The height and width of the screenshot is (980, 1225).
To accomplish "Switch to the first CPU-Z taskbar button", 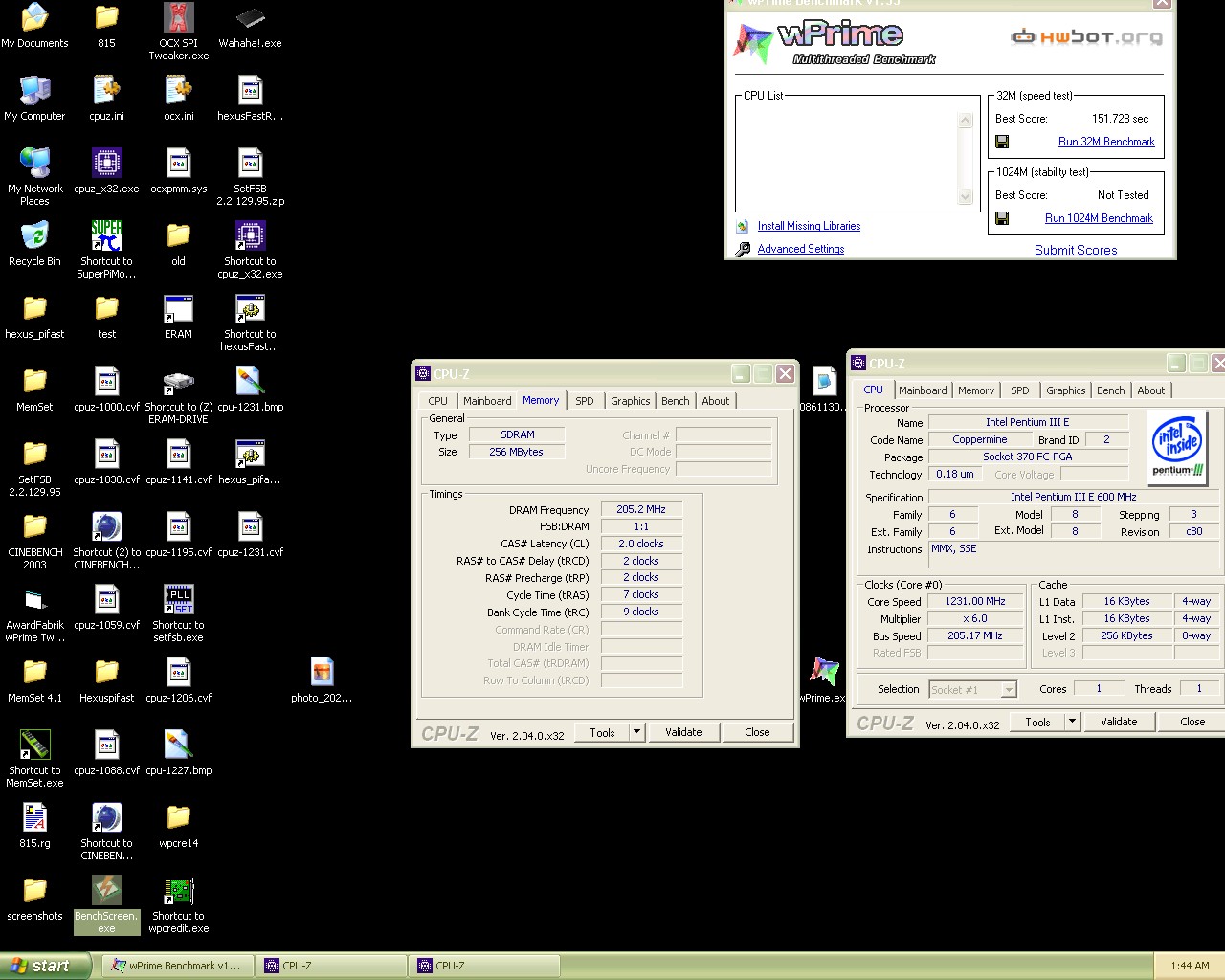I will click(330, 966).
